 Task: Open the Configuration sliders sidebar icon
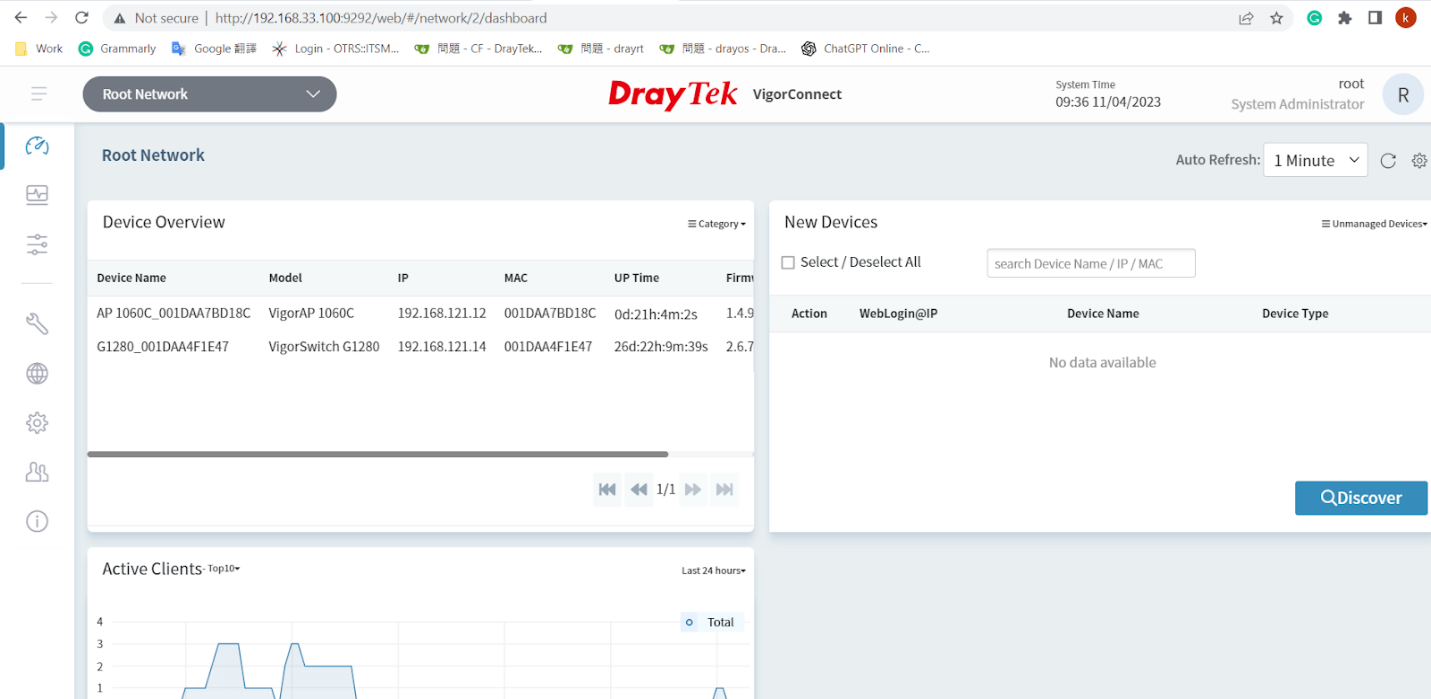(x=37, y=244)
